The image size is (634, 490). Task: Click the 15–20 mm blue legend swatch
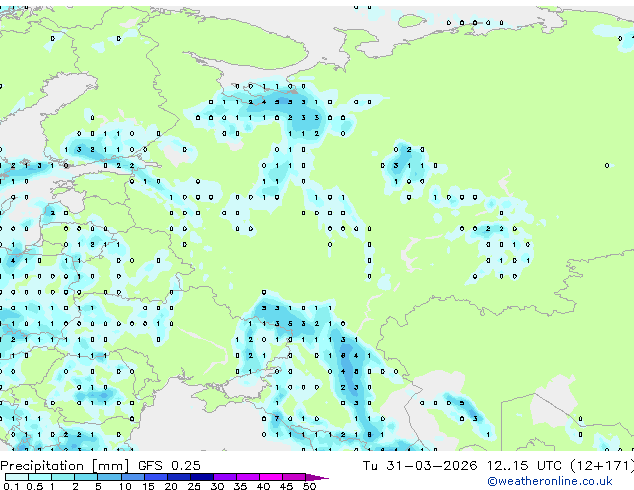(x=155, y=477)
